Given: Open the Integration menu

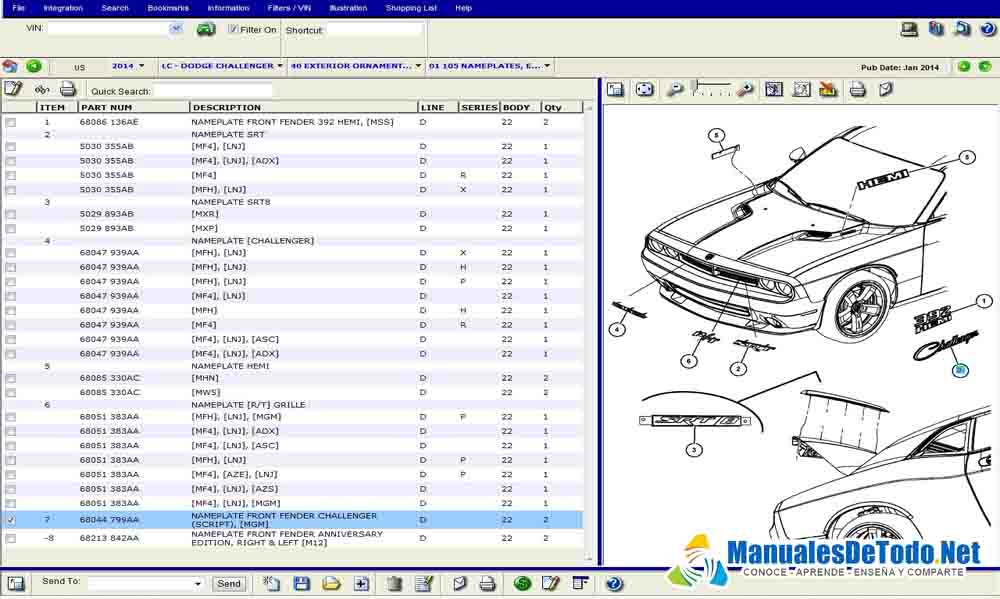Looking at the screenshot, I should point(63,8).
